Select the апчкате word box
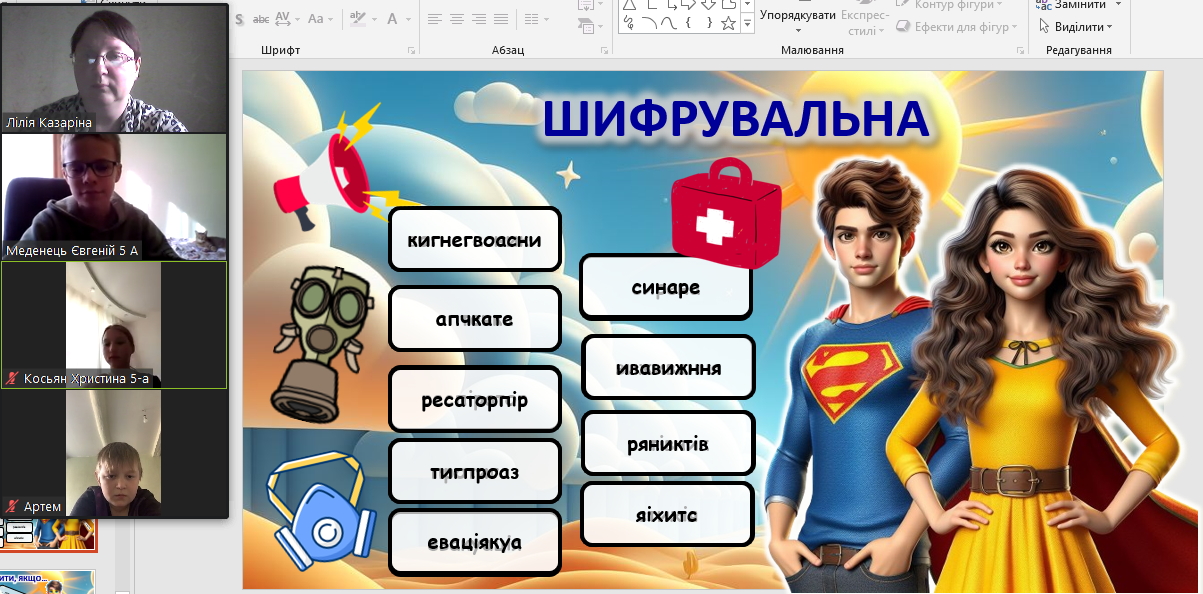The width and height of the screenshot is (1203, 594). coord(475,319)
